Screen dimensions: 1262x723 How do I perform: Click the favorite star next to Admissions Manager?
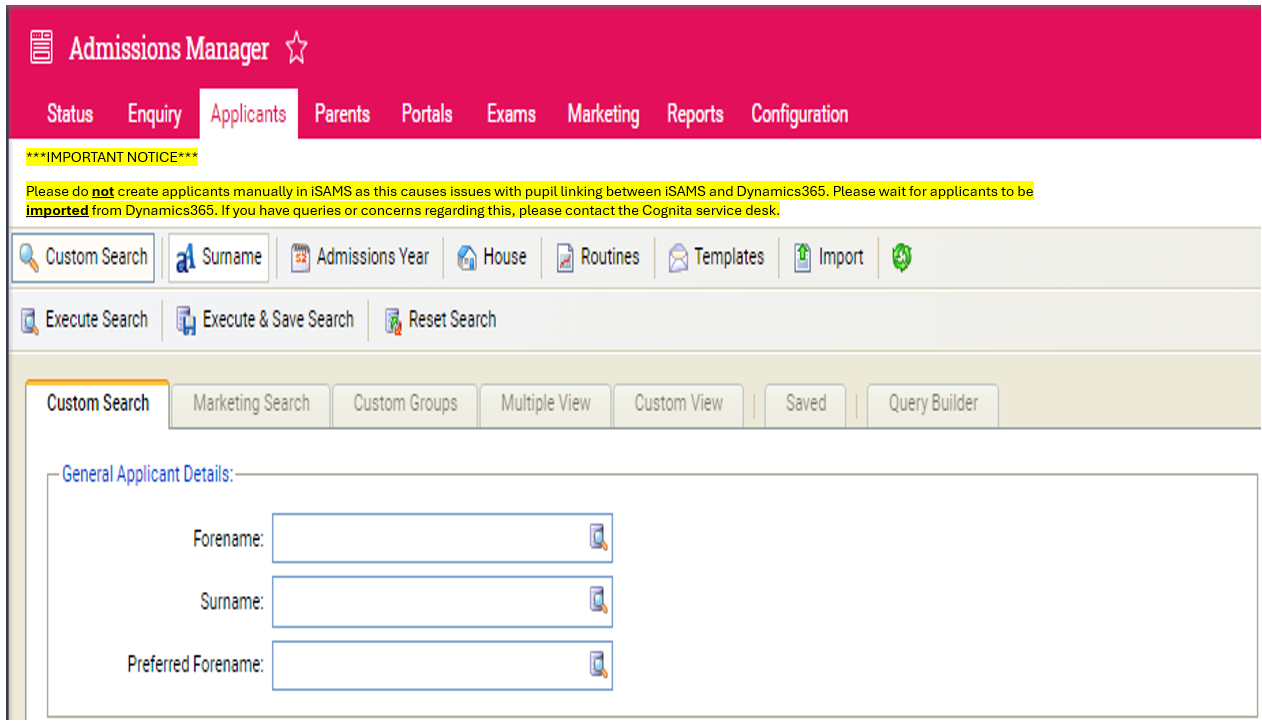pyautogui.click(x=296, y=49)
